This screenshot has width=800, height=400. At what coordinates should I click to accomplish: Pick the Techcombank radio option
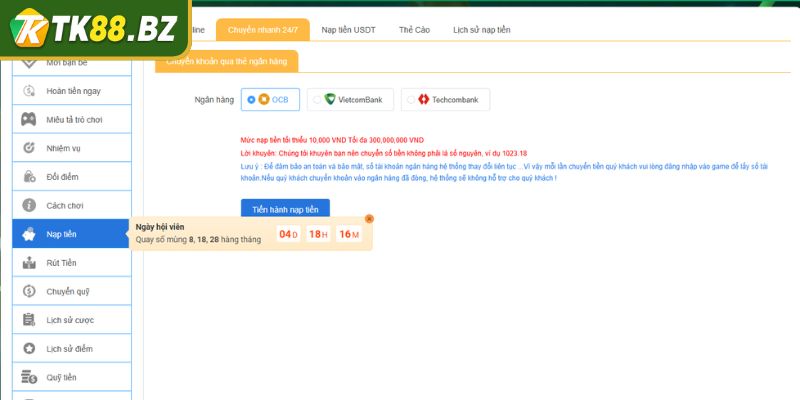[x=410, y=100]
